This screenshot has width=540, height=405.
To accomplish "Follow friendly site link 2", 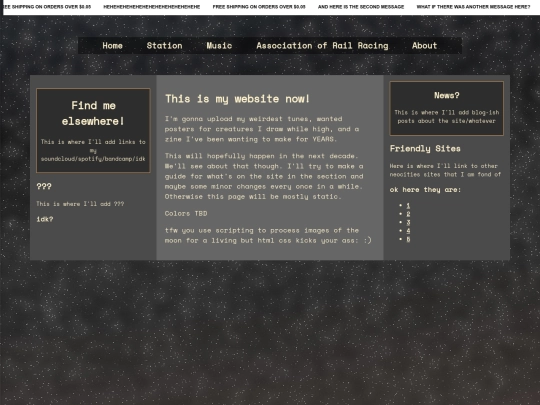I will tap(408, 214).
